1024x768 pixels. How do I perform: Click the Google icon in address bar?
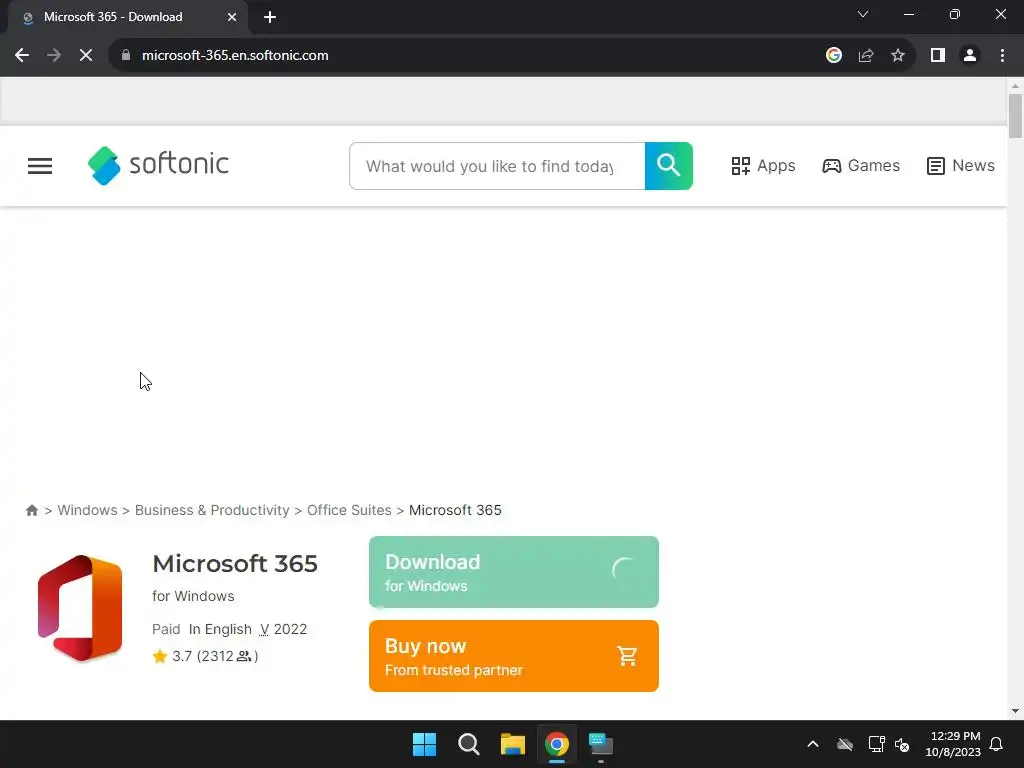(834, 56)
